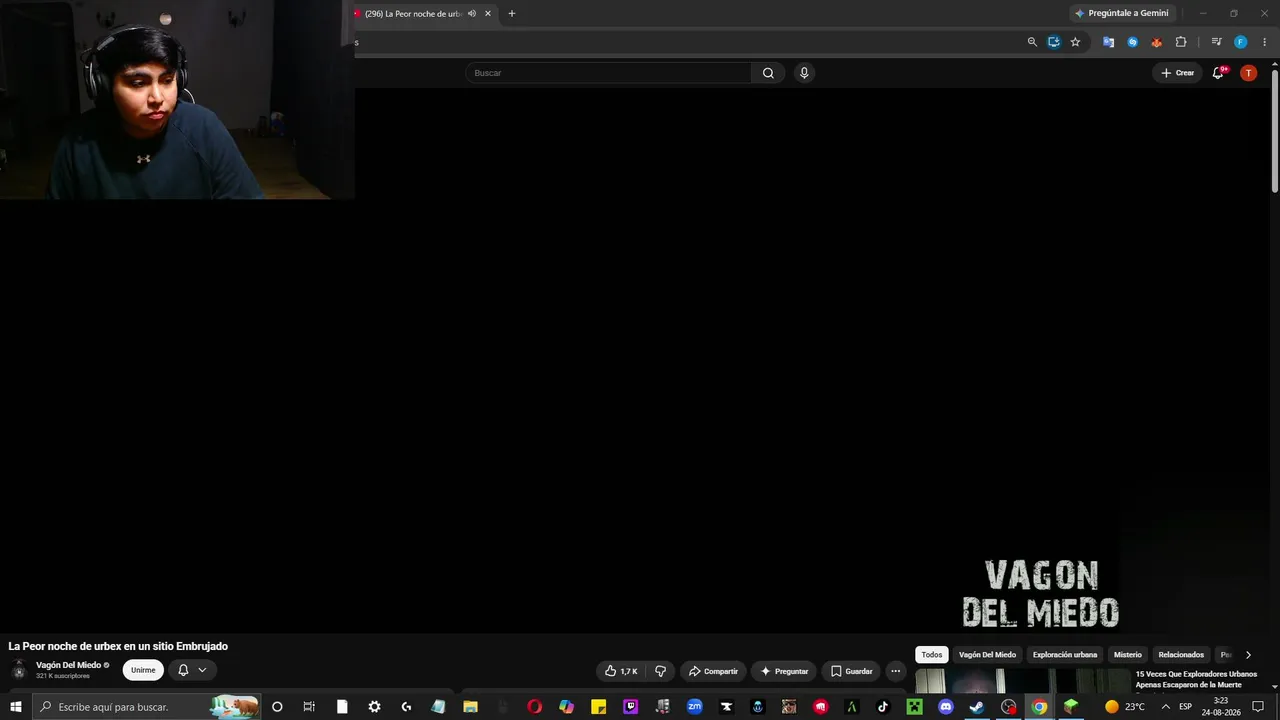Image resolution: width=1280 pixels, height=720 pixels.
Task: Open Chrome three-dot menu
Action: (x=1264, y=42)
